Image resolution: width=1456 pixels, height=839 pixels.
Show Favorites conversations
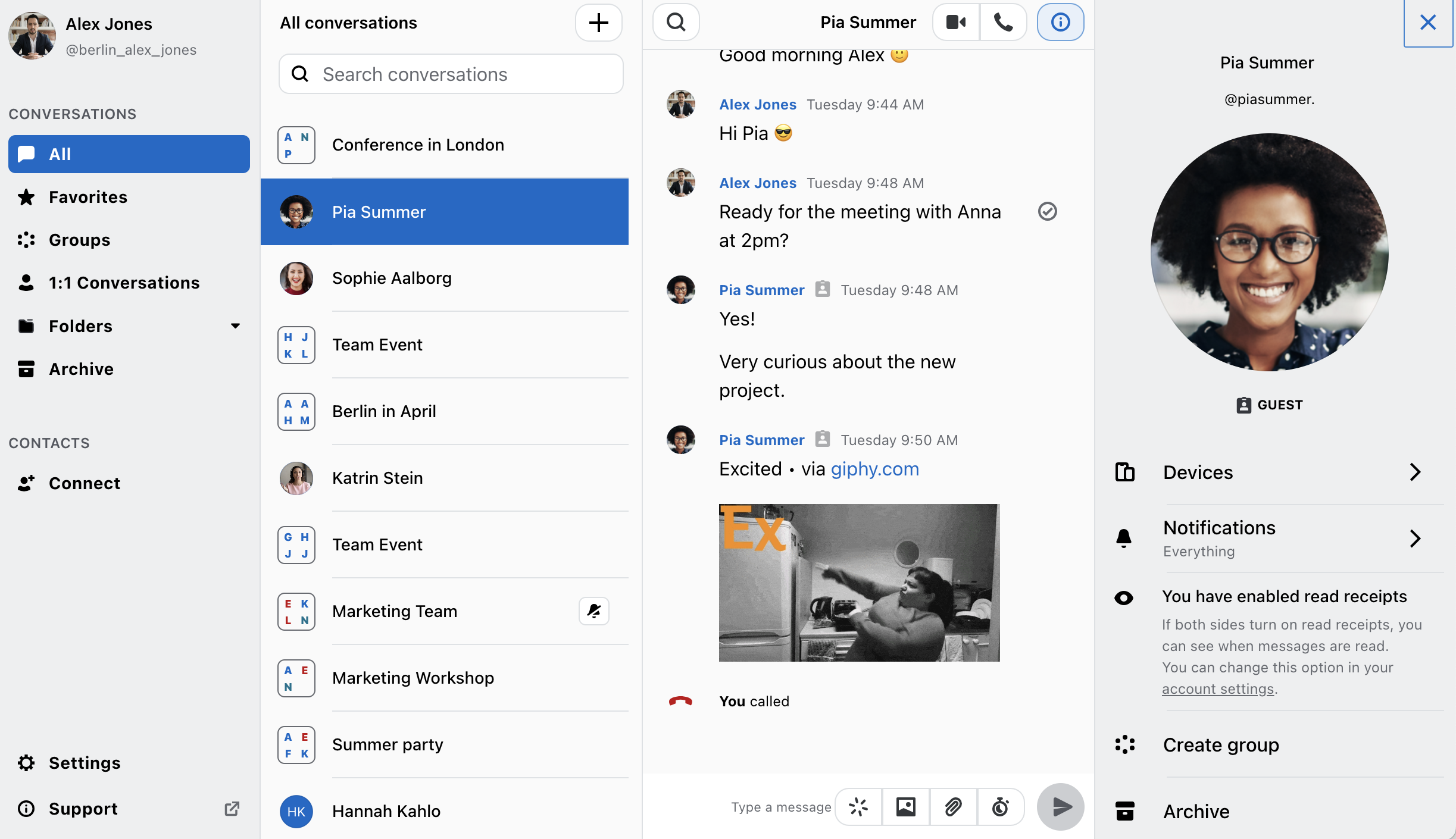coord(129,197)
